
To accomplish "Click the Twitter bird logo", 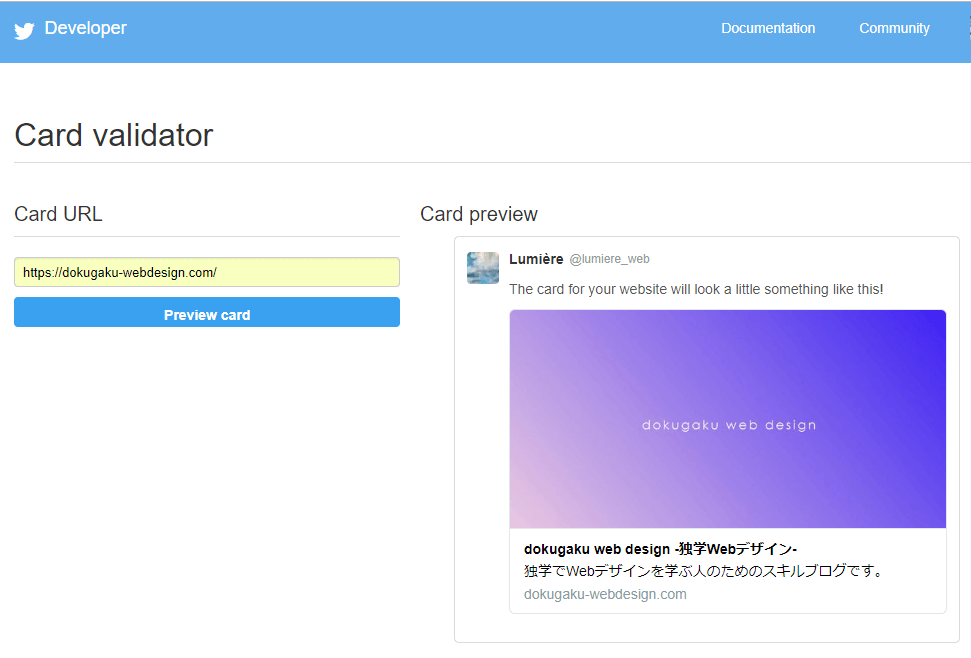I will pyautogui.click(x=24, y=30).
